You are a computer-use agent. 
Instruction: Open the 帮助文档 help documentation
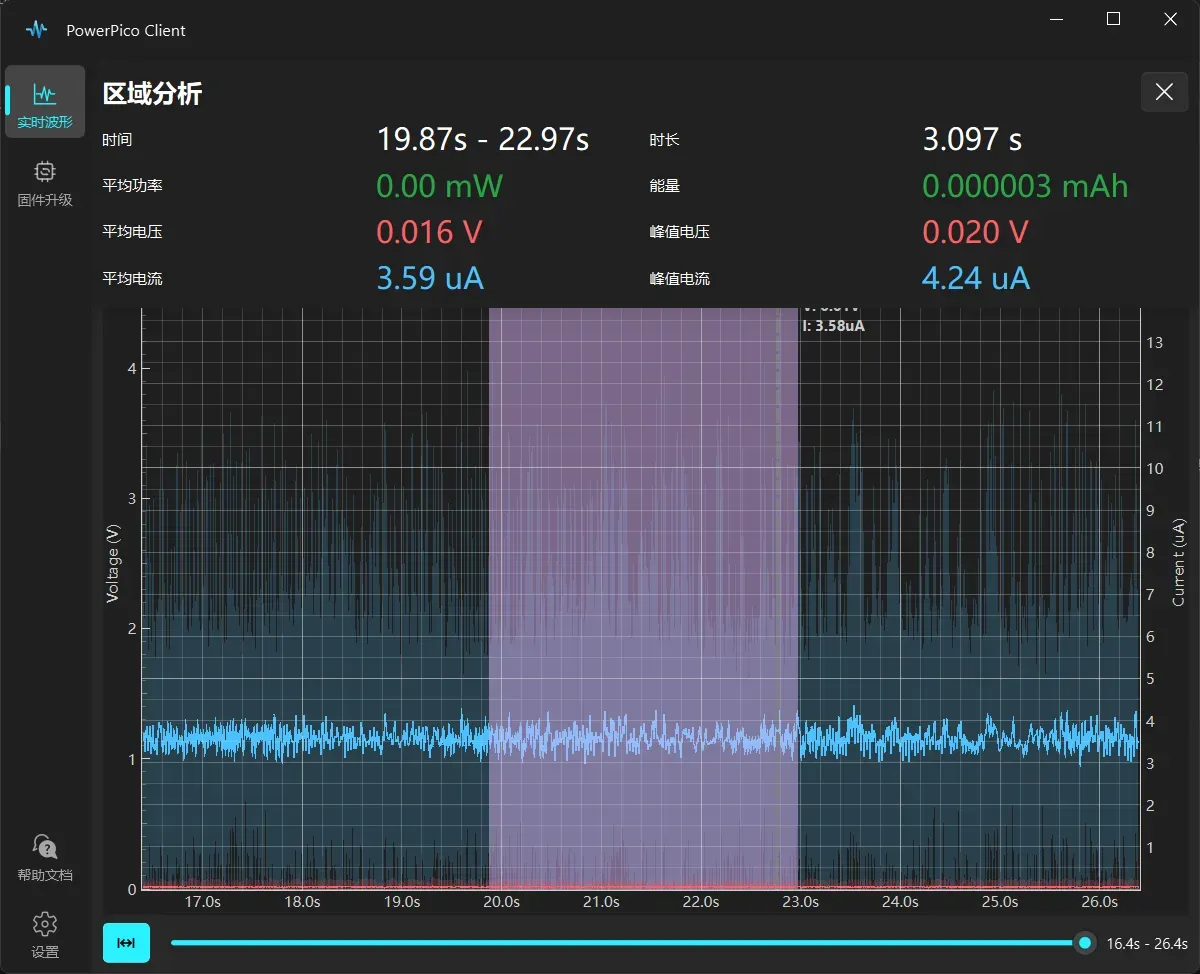(x=44, y=857)
